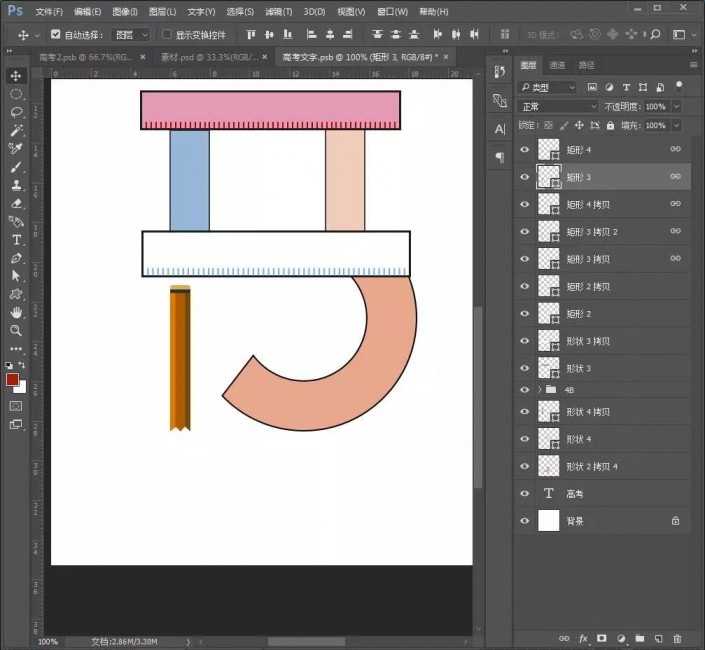This screenshot has height=650, width=705.
Task: Click the opacity 100% field
Action: [x=657, y=107]
